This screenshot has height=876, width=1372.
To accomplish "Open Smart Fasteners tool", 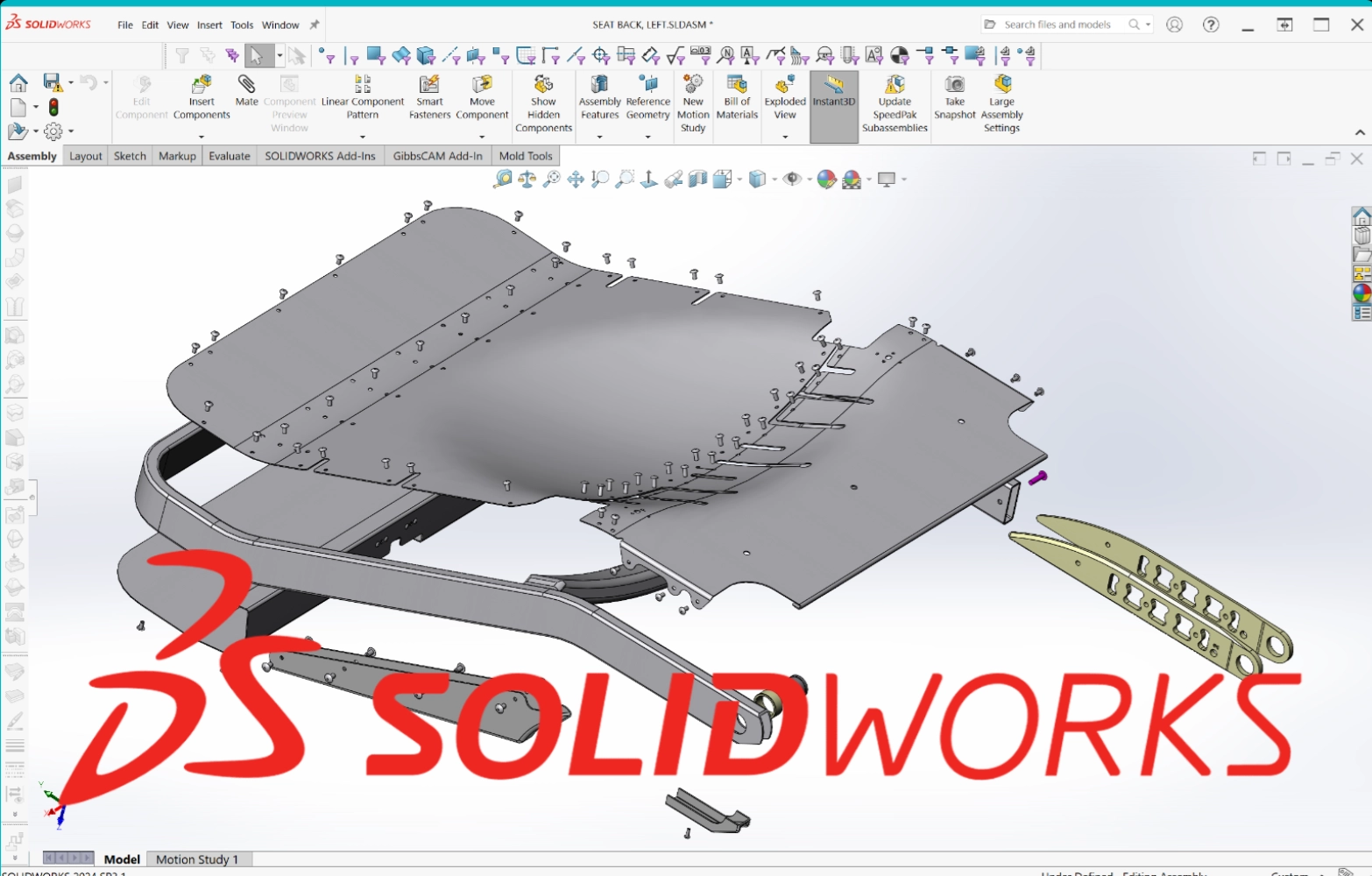I will (x=429, y=96).
